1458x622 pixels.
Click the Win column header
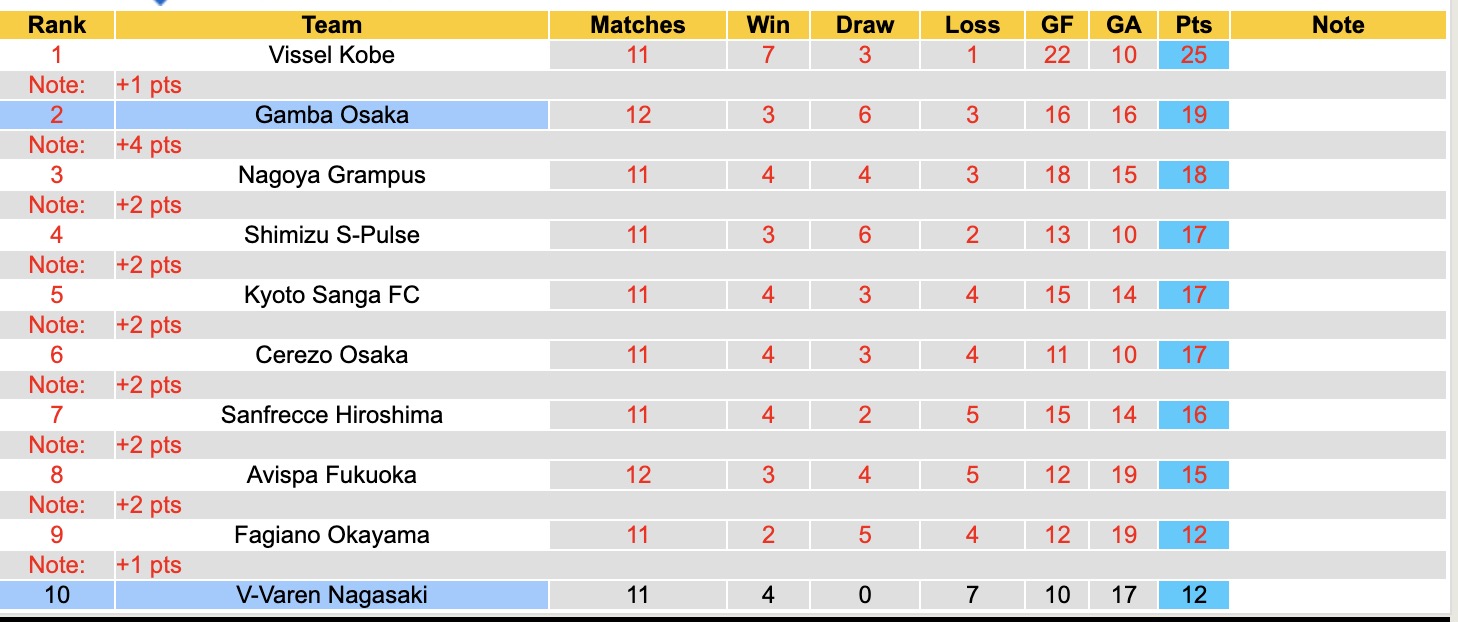[x=768, y=25]
